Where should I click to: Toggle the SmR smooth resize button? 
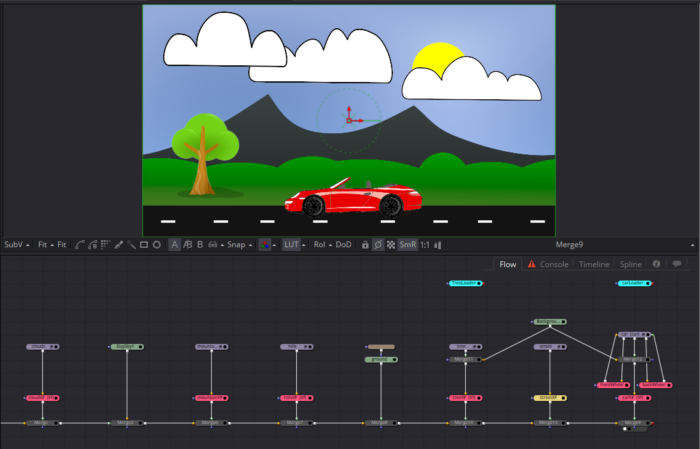pos(408,245)
